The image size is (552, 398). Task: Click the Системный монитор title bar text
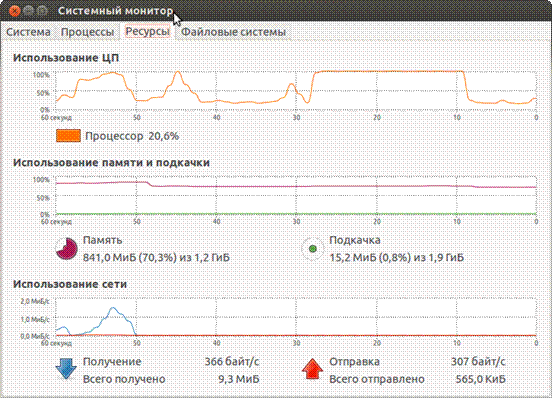coord(115,11)
